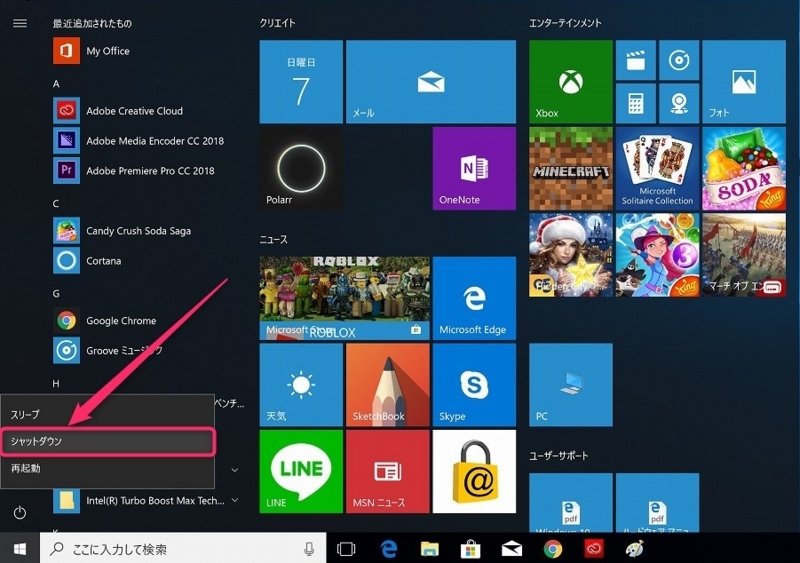Click the microphone icon in search box

point(309,549)
